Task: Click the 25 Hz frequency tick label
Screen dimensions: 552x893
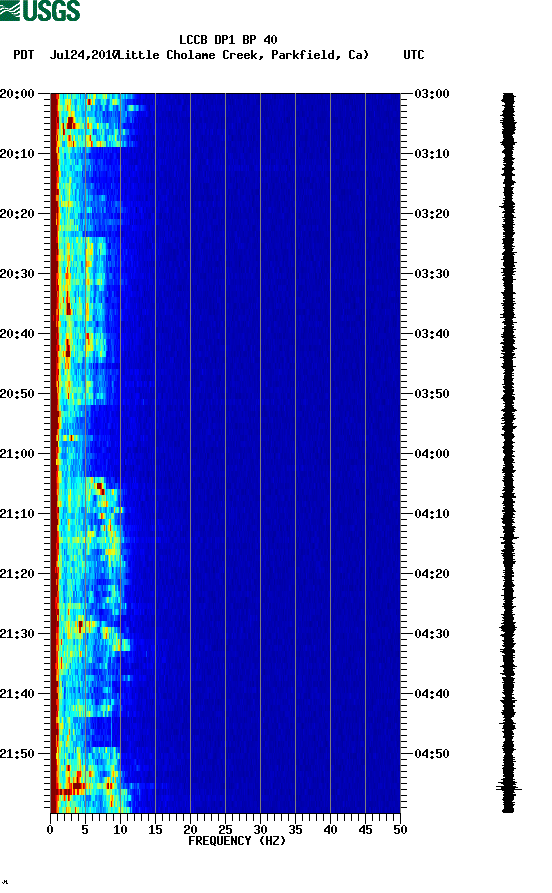Action: [x=225, y=830]
